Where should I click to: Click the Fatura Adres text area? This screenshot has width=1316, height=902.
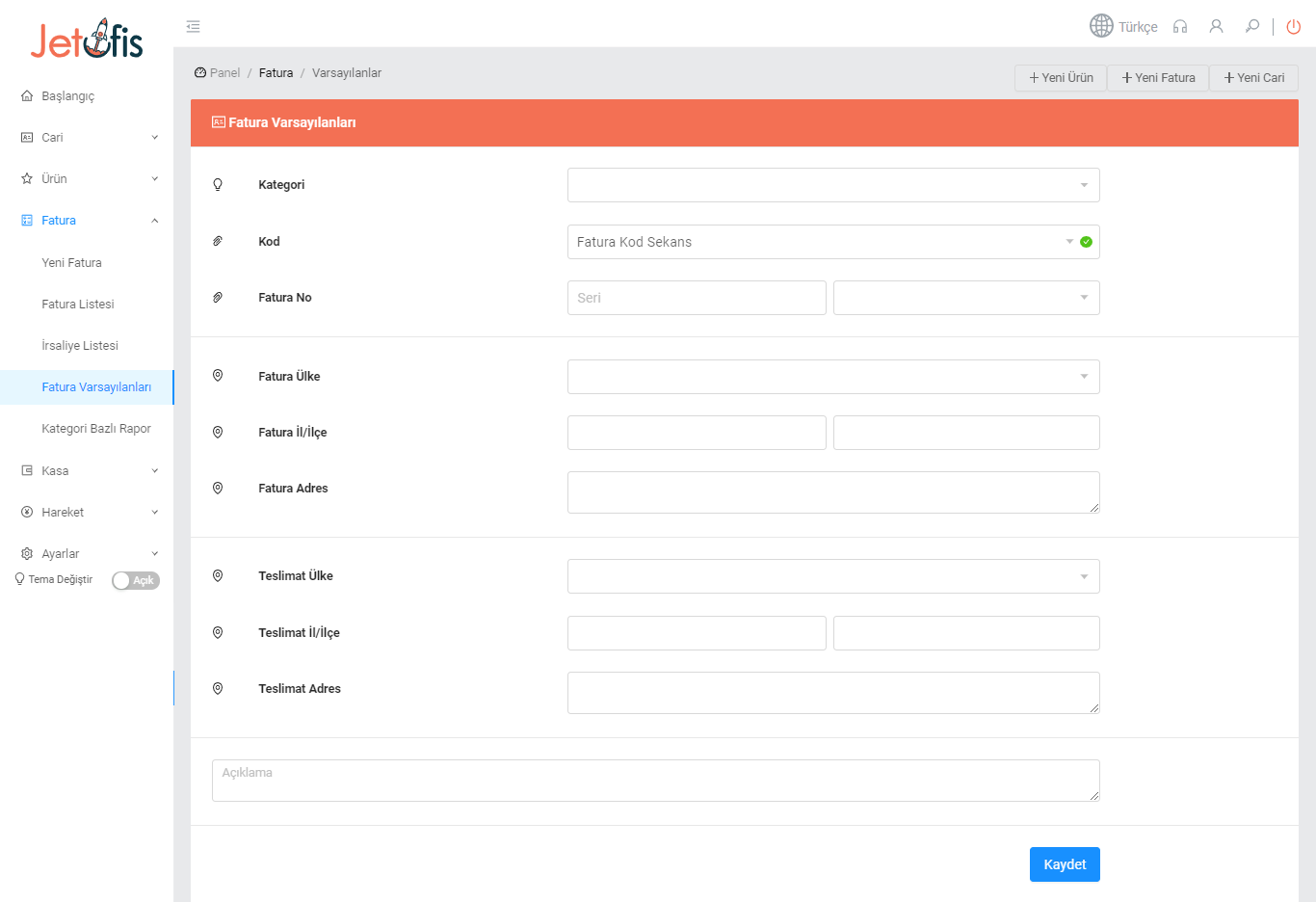(833, 492)
